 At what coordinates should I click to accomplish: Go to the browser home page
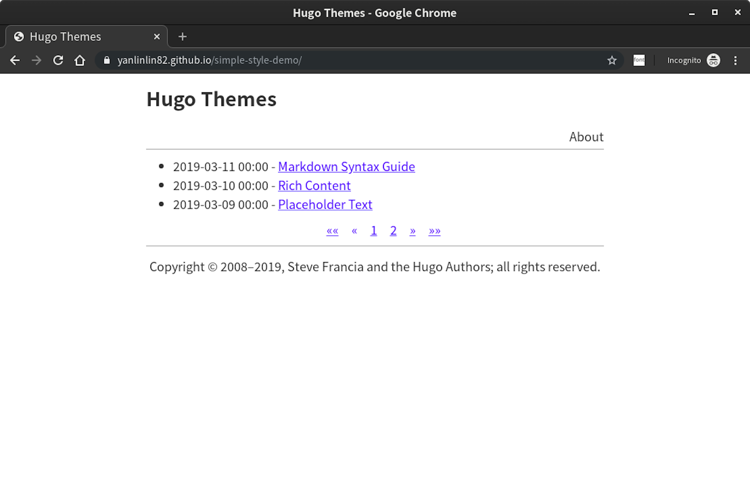tap(80, 60)
